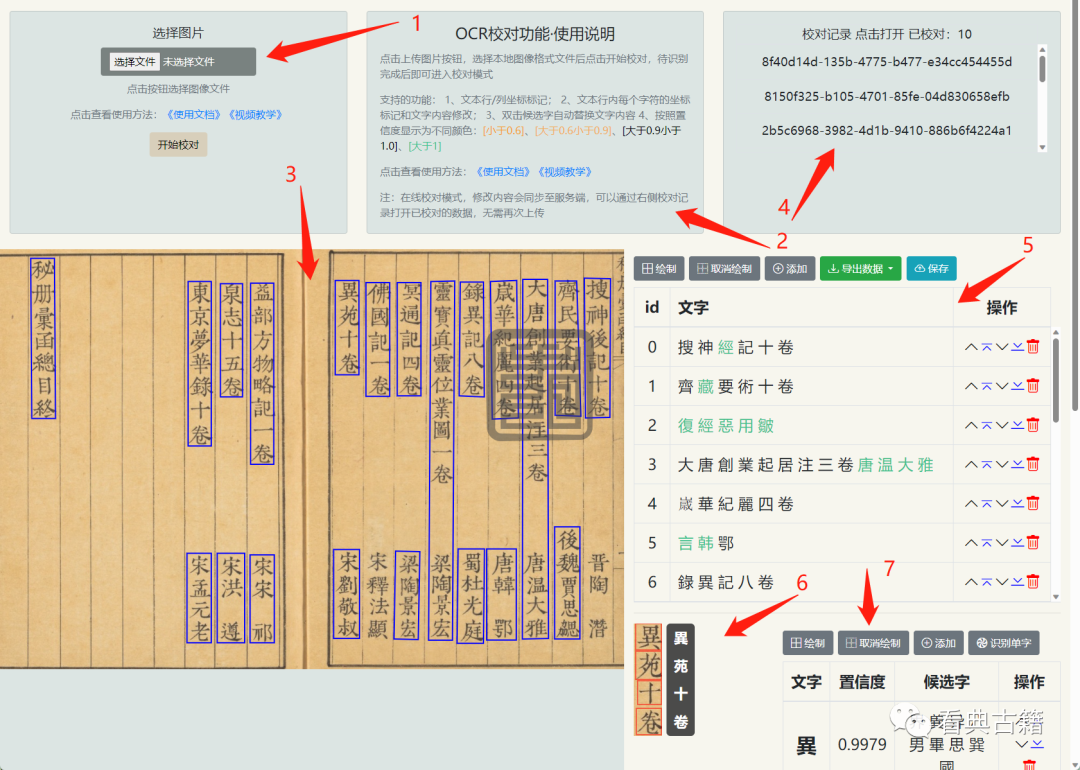Click the 识别单字 recognize character button

[x=1005, y=643]
